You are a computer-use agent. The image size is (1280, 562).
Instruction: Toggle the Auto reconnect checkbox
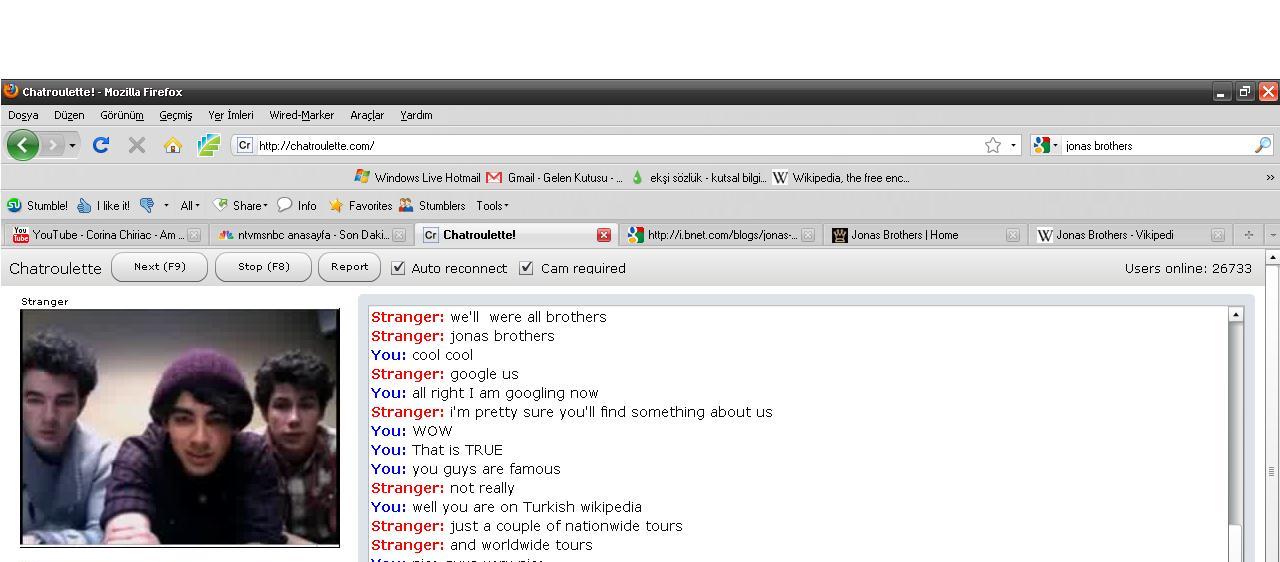point(398,268)
